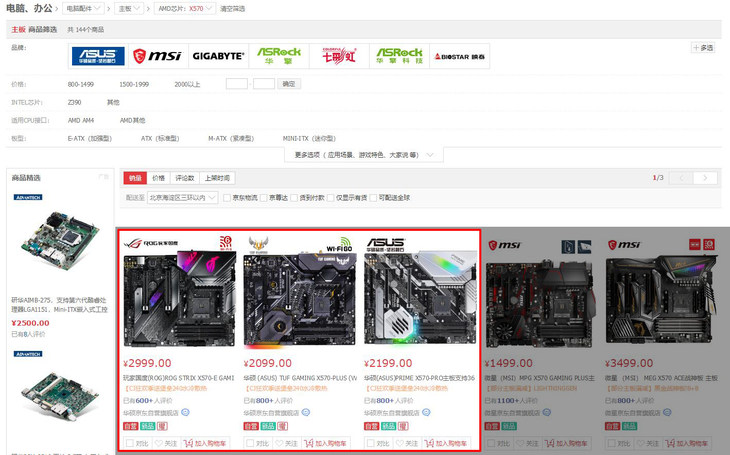730x455 pixels.
Task: Filter by Colorful 七彩虹 brand logo
Action: [339, 56]
